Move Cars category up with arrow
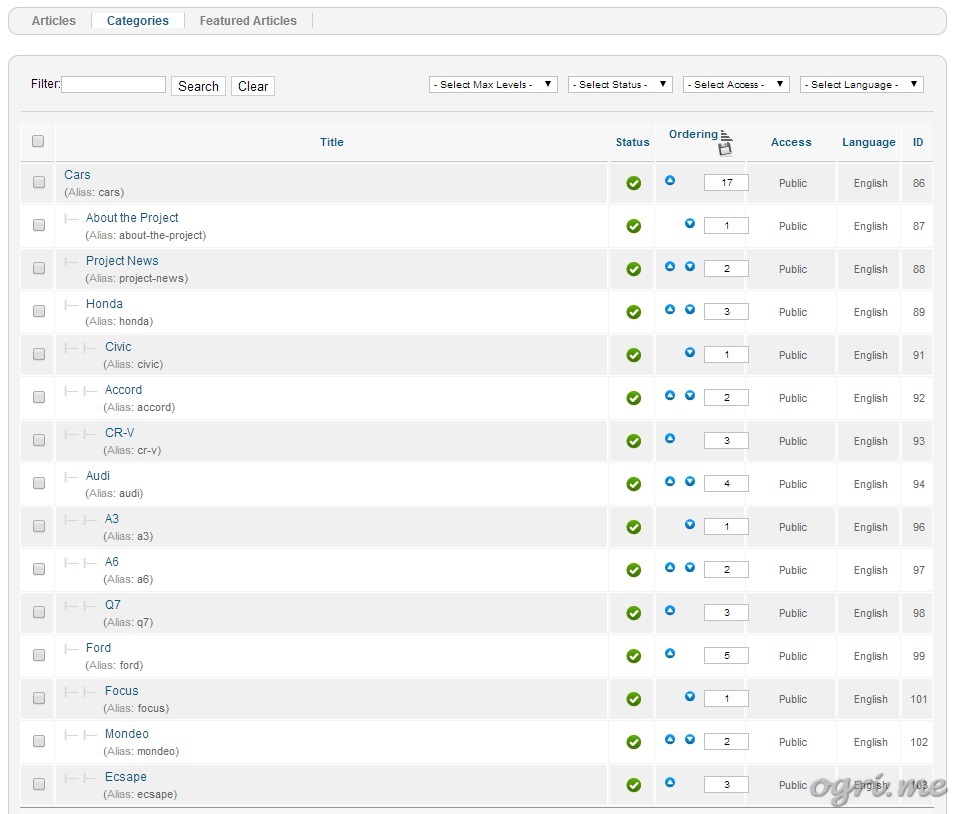 [x=670, y=180]
